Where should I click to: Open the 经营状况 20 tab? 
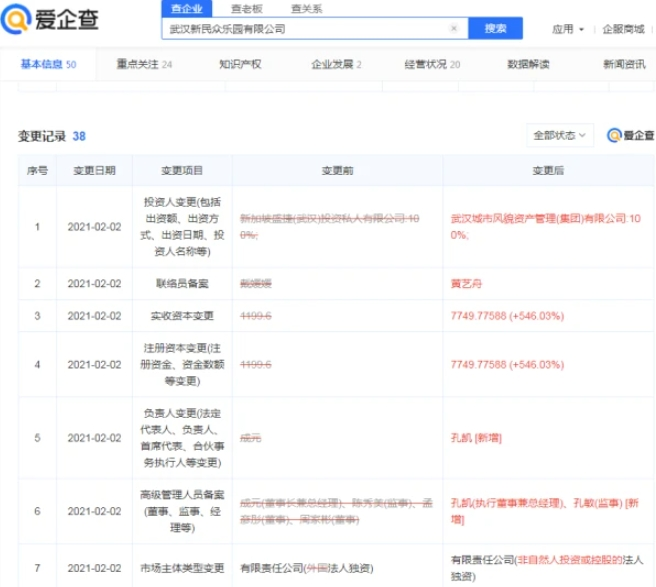432,64
